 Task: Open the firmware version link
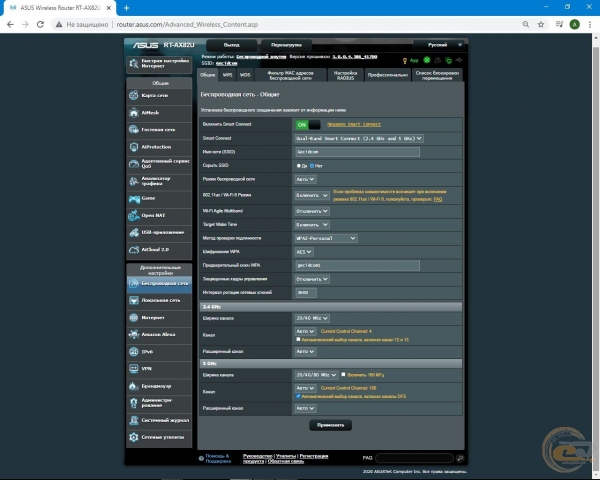355,57
